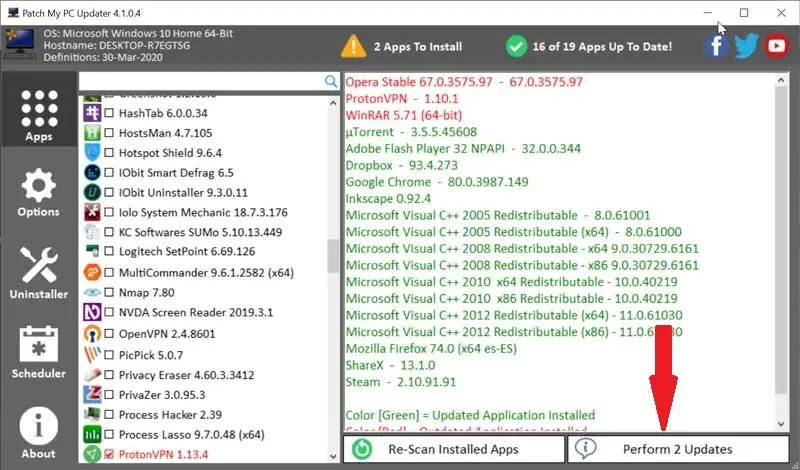Click the yellow warning triangle icon
The width and height of the screenshot is (800, 470).
[x=353, y=46]
